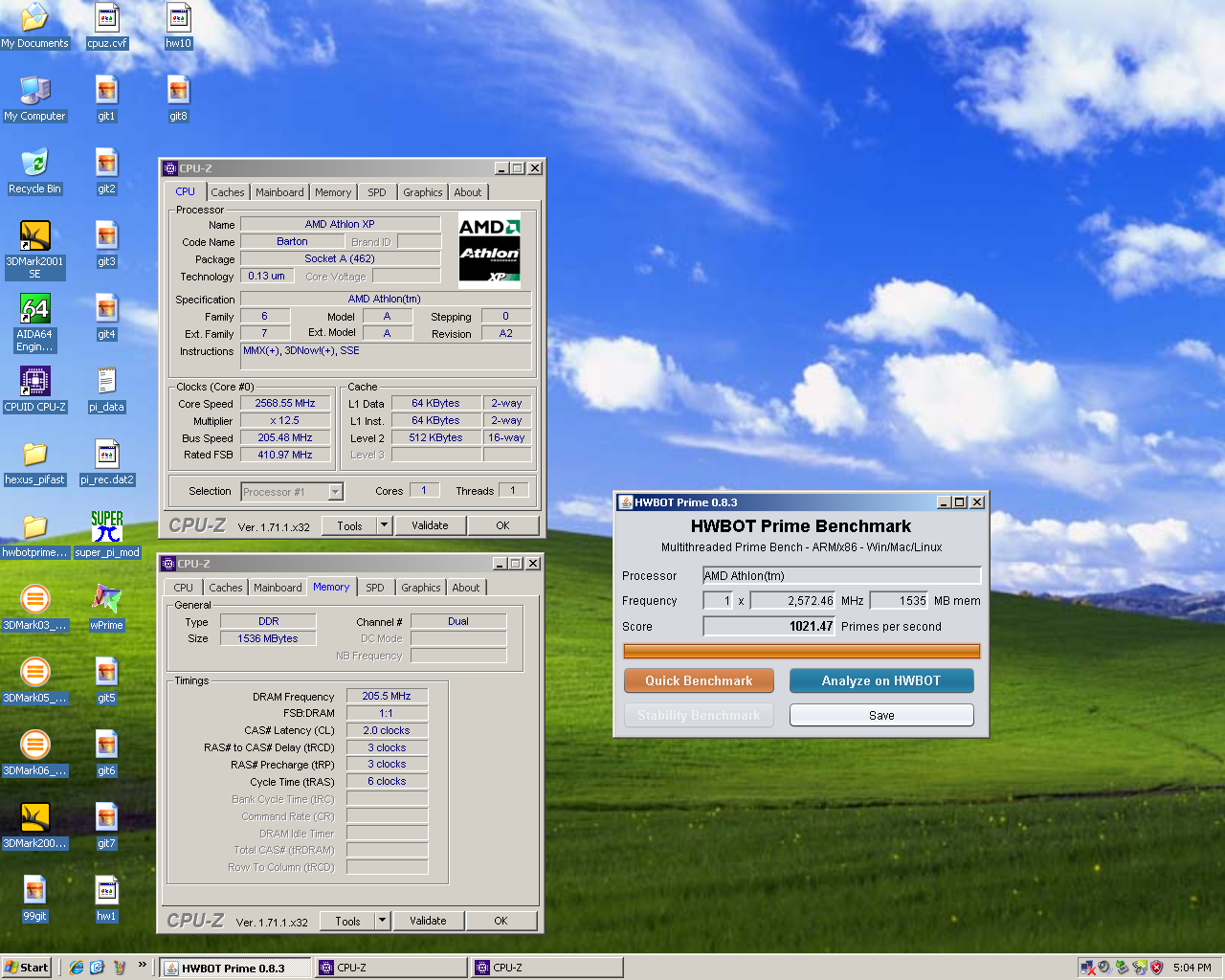Launch super_pi_mod desktop shortcut
Screen dimensions: 1225x980
[x=106, y=535]
